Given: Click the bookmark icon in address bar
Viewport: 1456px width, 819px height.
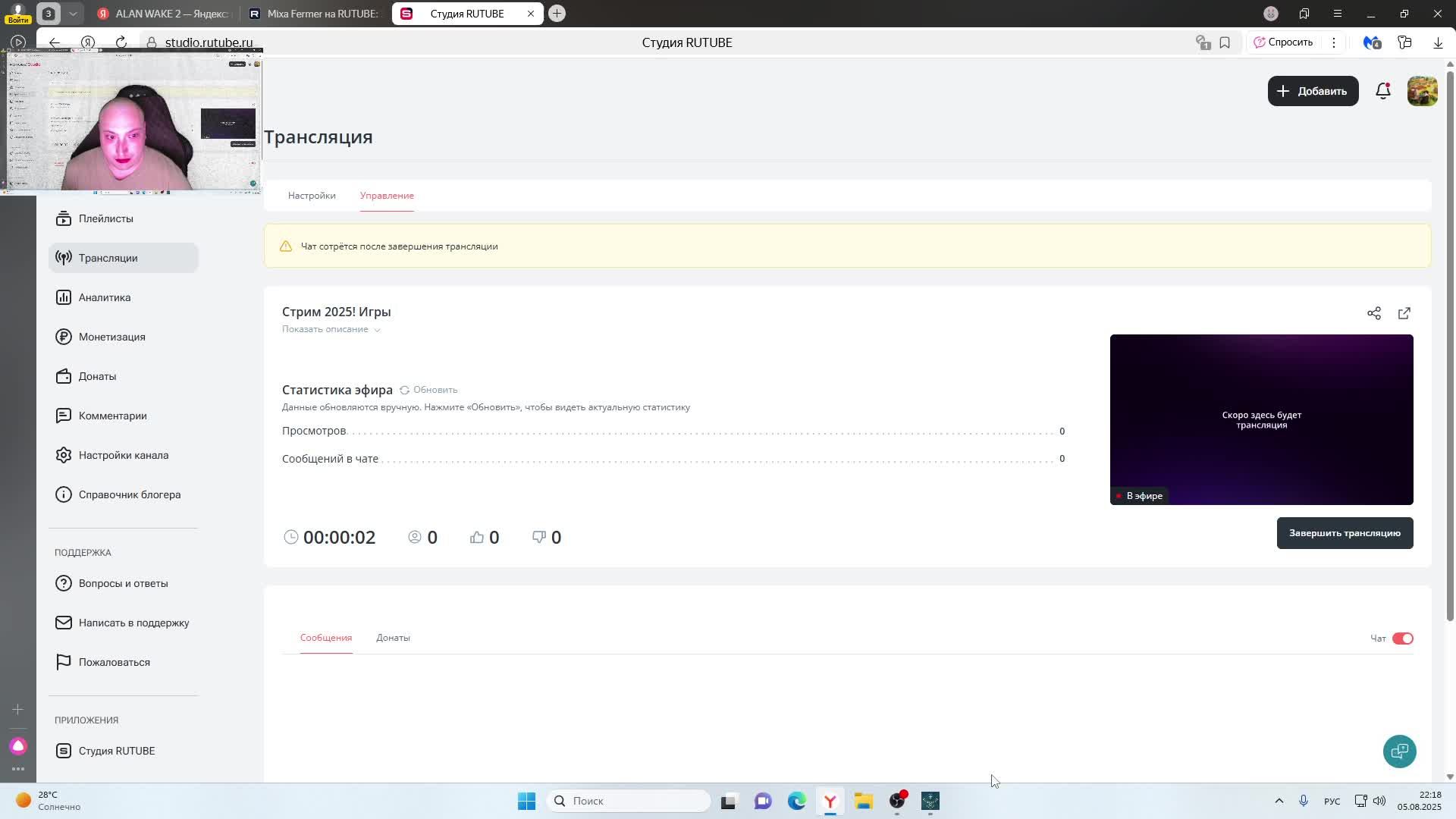Looking at the screenshot, I should point(1225,42).
